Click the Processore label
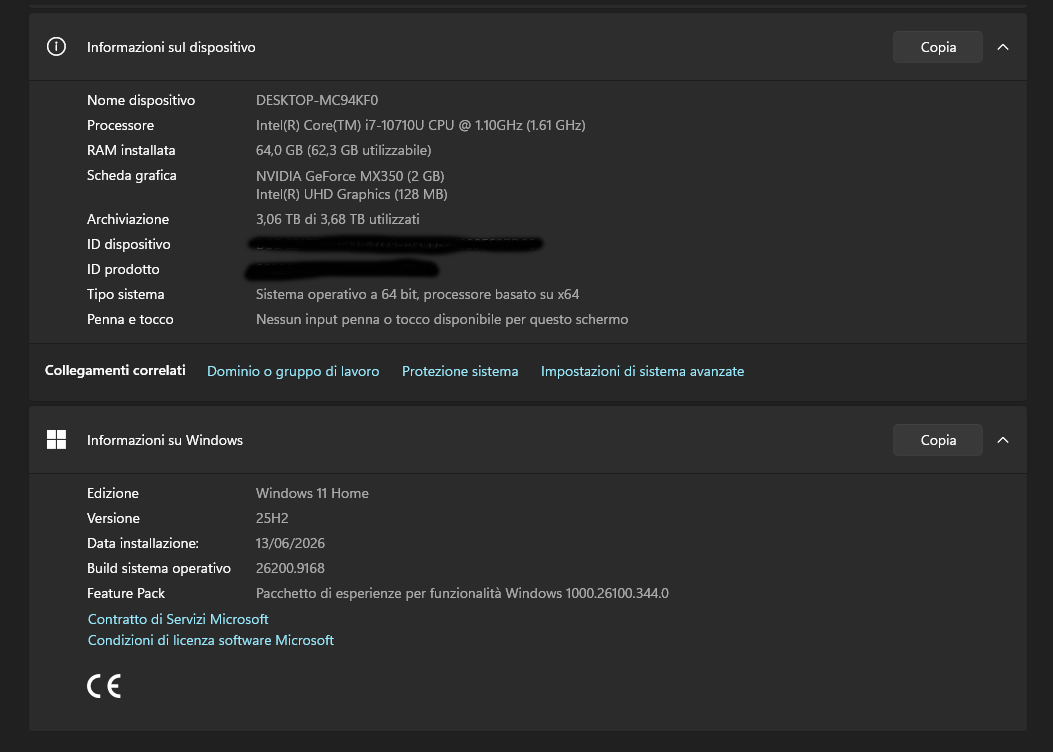The height and width of the screenshot is (752, 1053). click(x=120, y=126)
